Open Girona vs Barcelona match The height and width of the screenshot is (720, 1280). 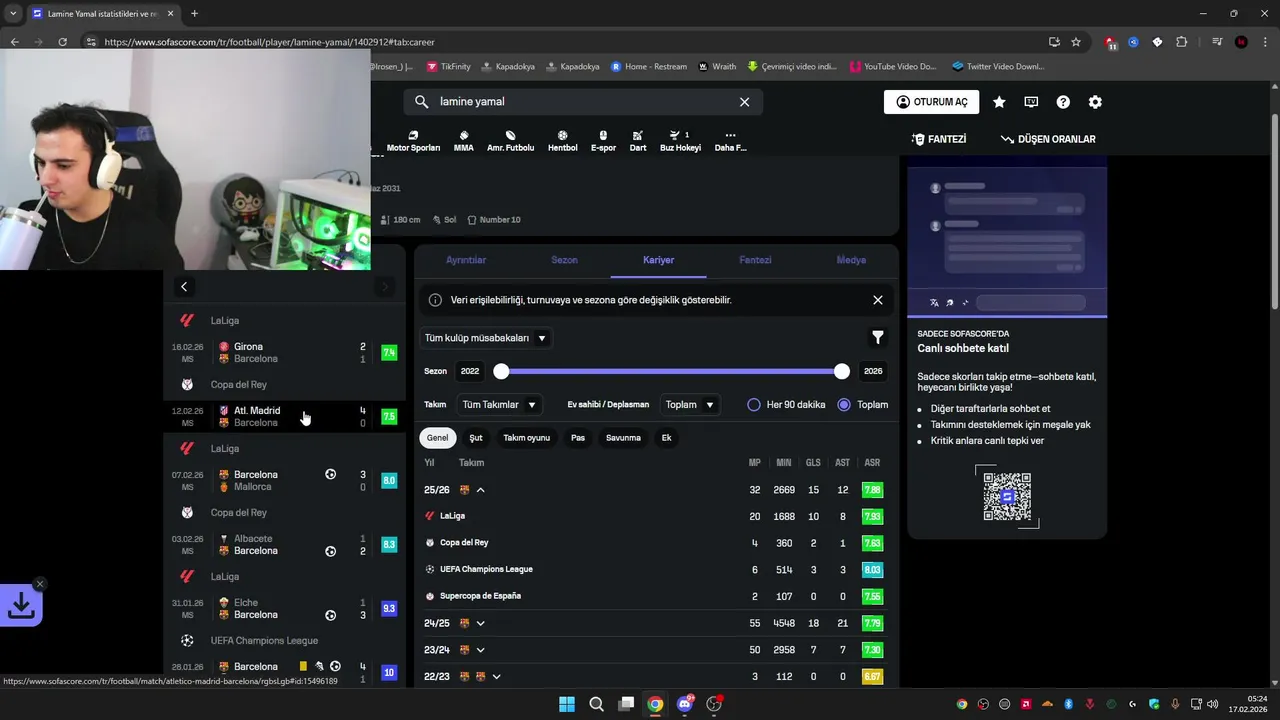(284, 353)
